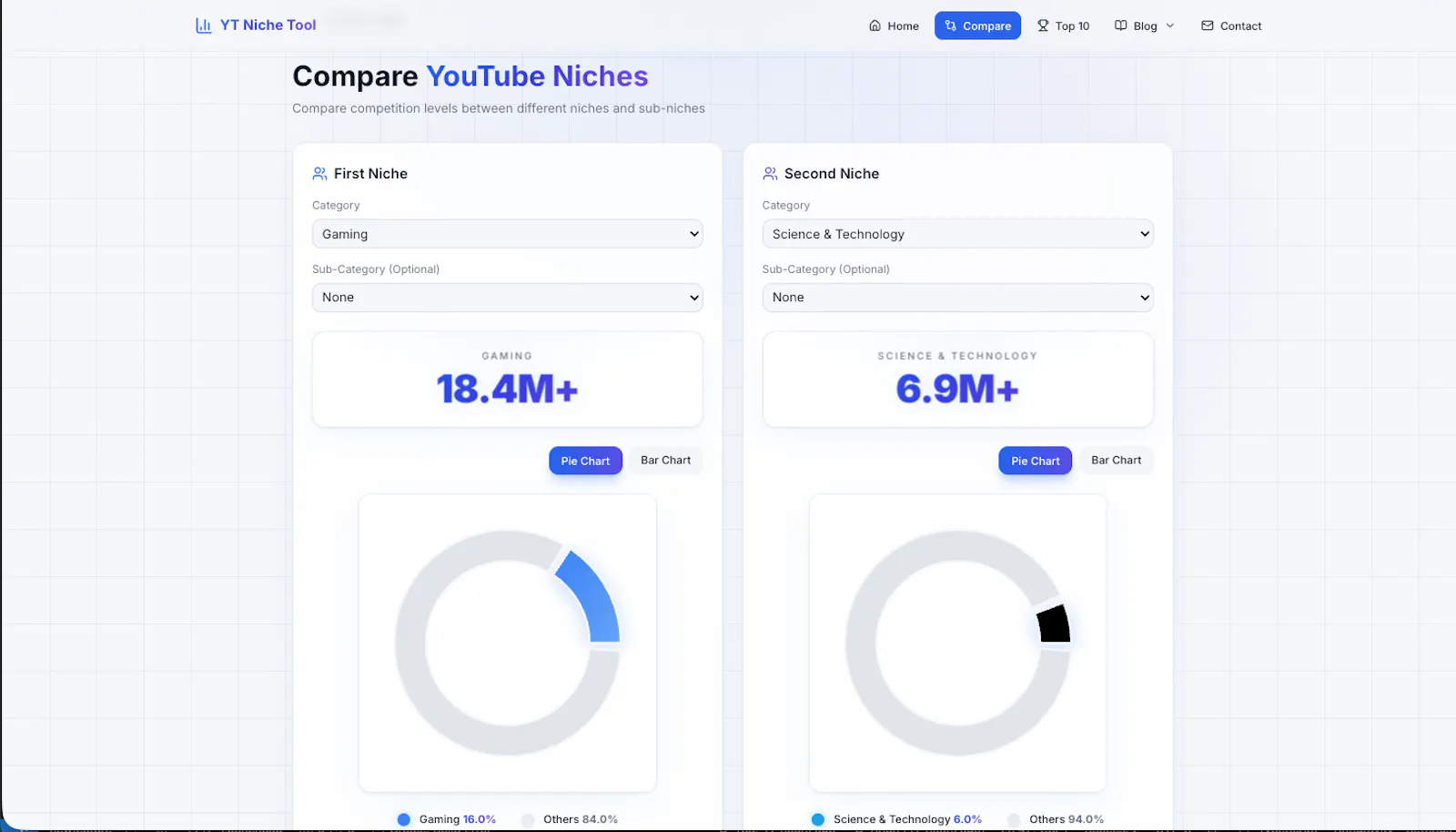
Task: Click the people icon beside First Niche
Action: point(319,173)
